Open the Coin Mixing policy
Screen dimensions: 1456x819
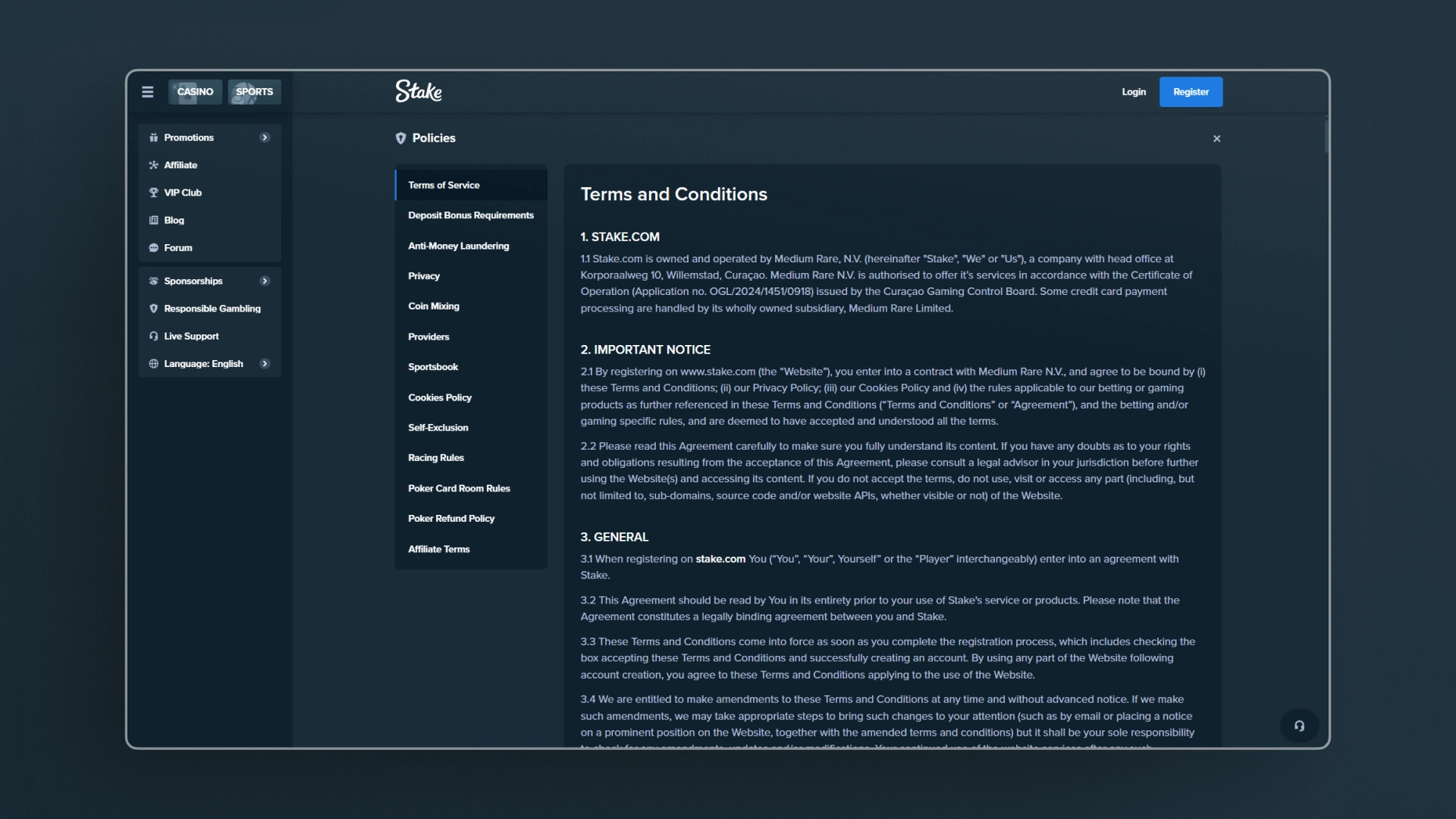point(471,306)
